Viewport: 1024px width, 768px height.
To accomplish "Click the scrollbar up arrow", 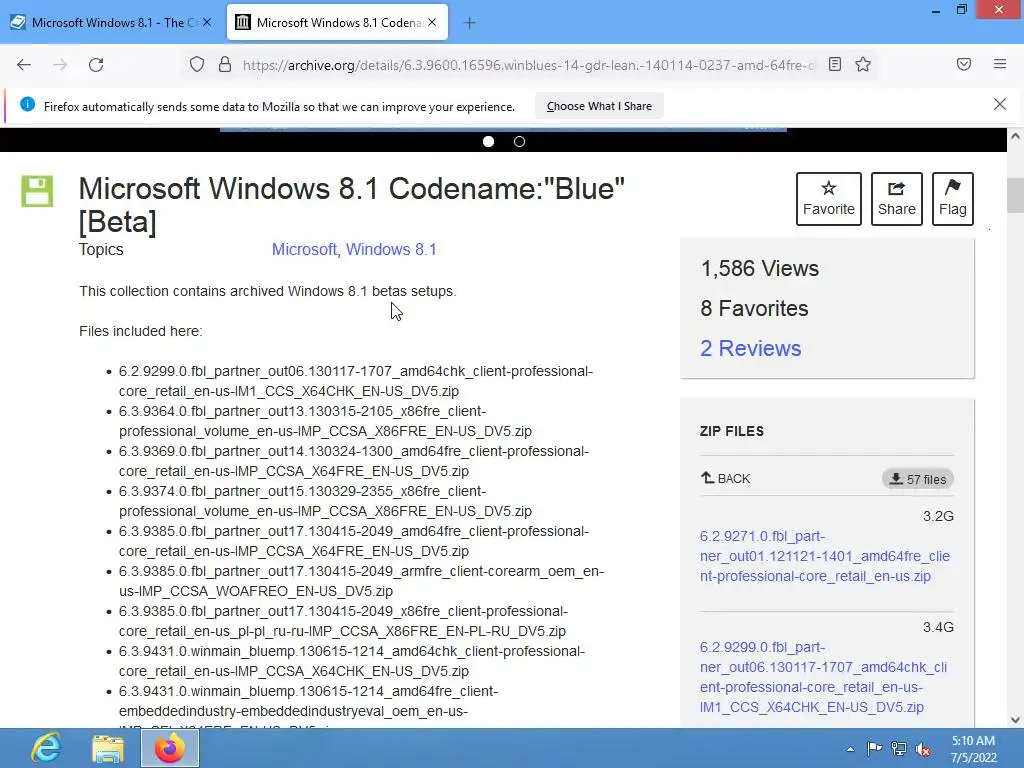I will [x=1015, y=136].
